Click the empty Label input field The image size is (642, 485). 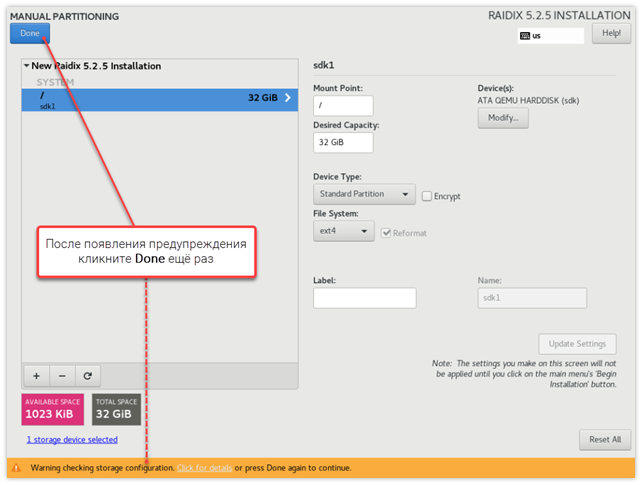click(364, 298)
